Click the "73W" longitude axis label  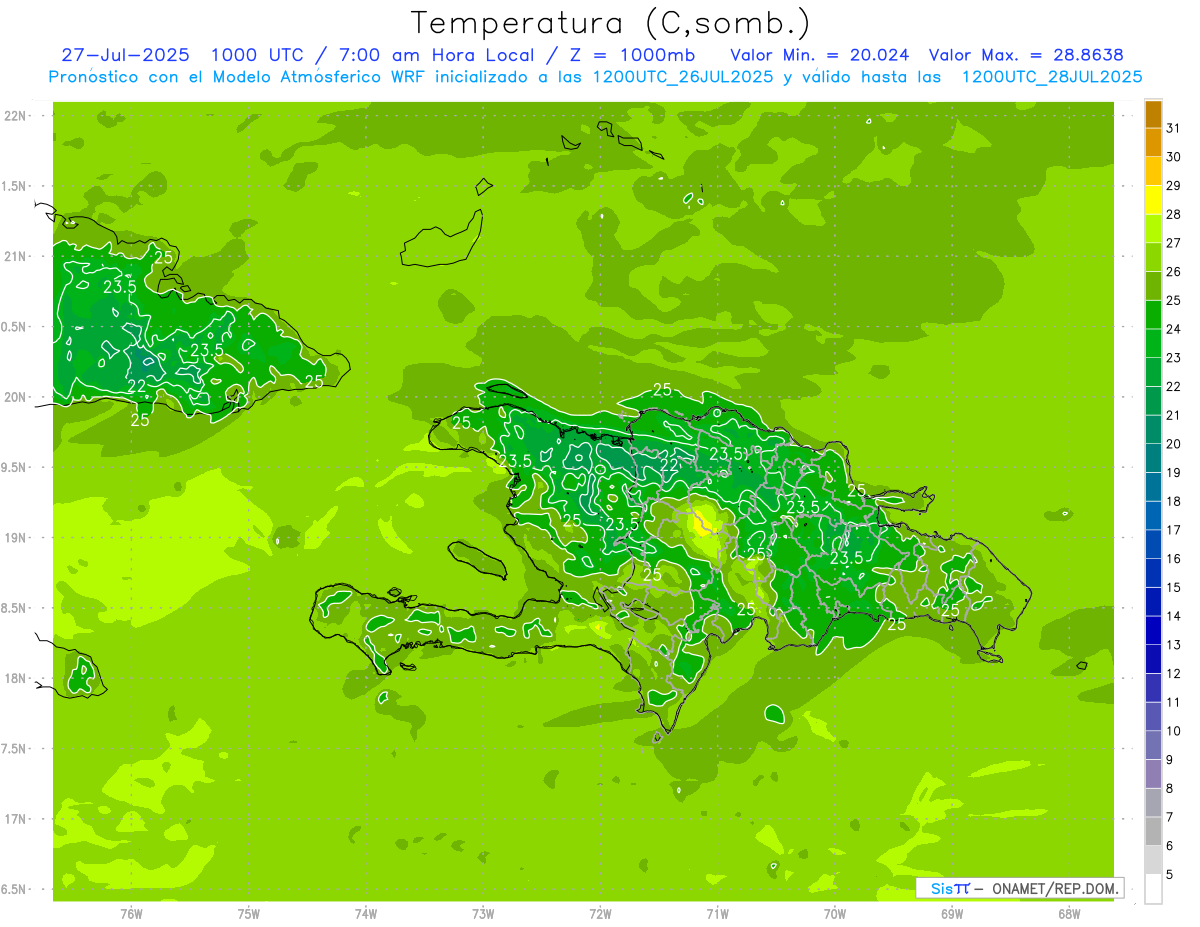[483, 913]
